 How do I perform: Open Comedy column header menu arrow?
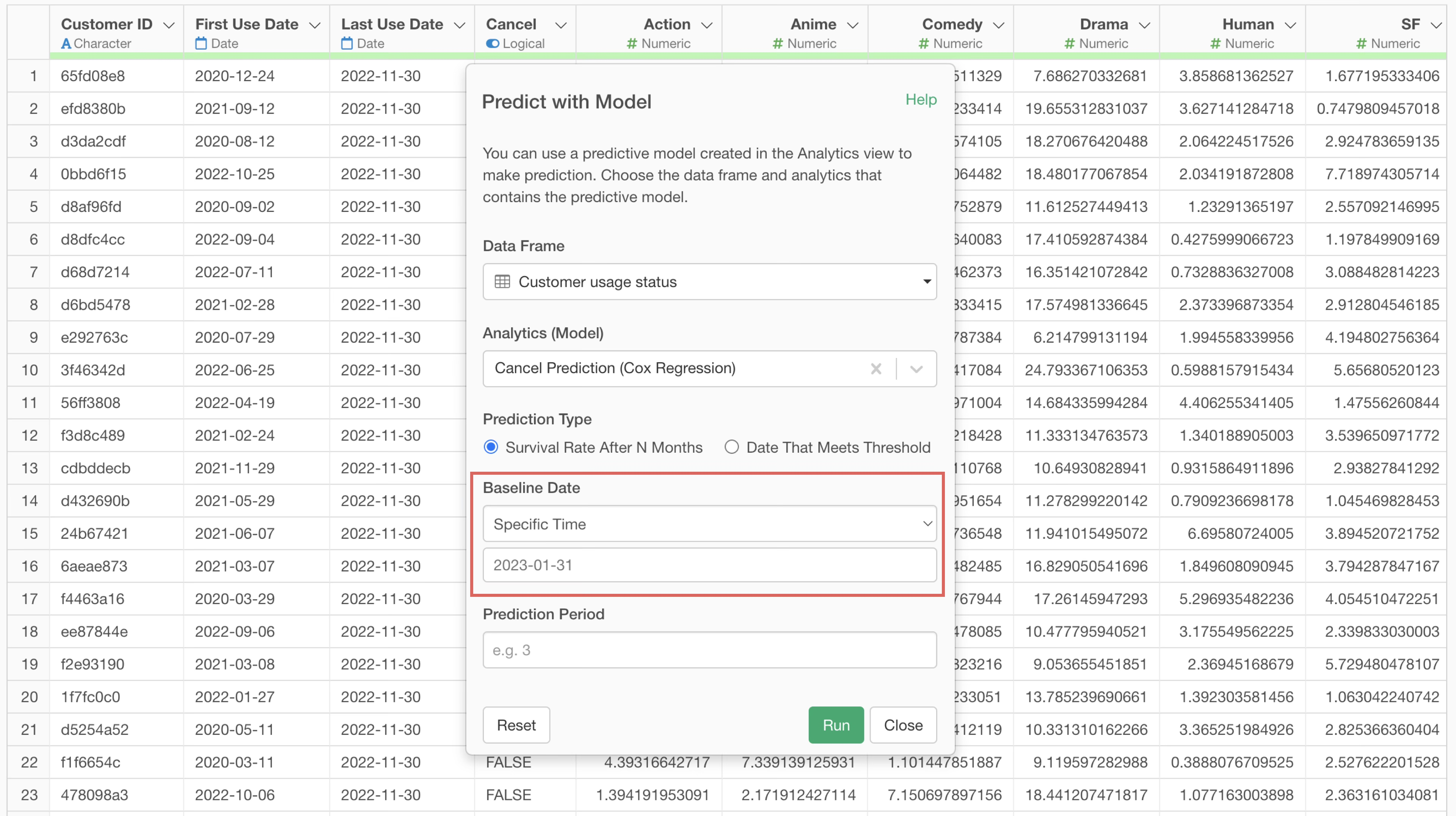click(x=998, y=25)
